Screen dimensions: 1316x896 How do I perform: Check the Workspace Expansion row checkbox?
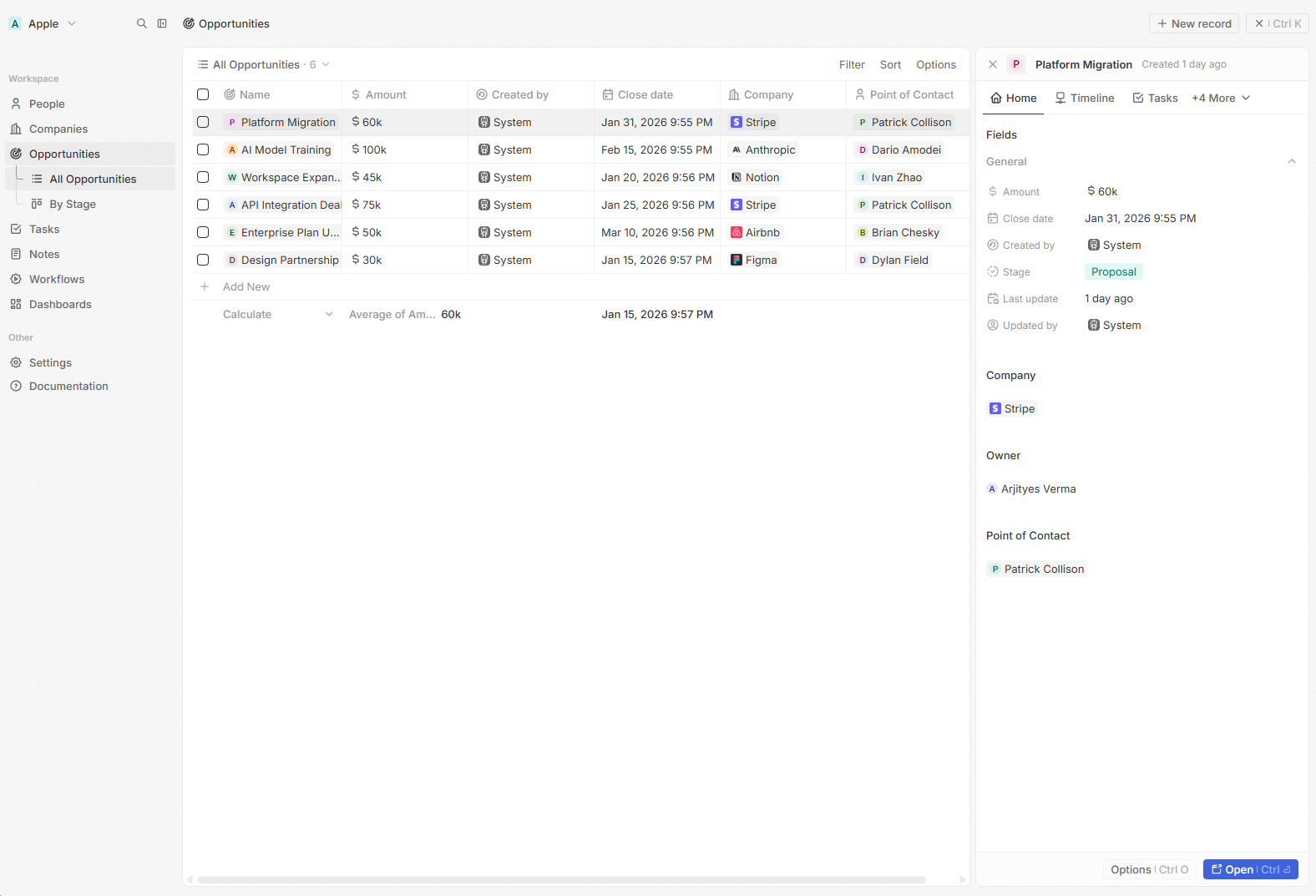203,177
